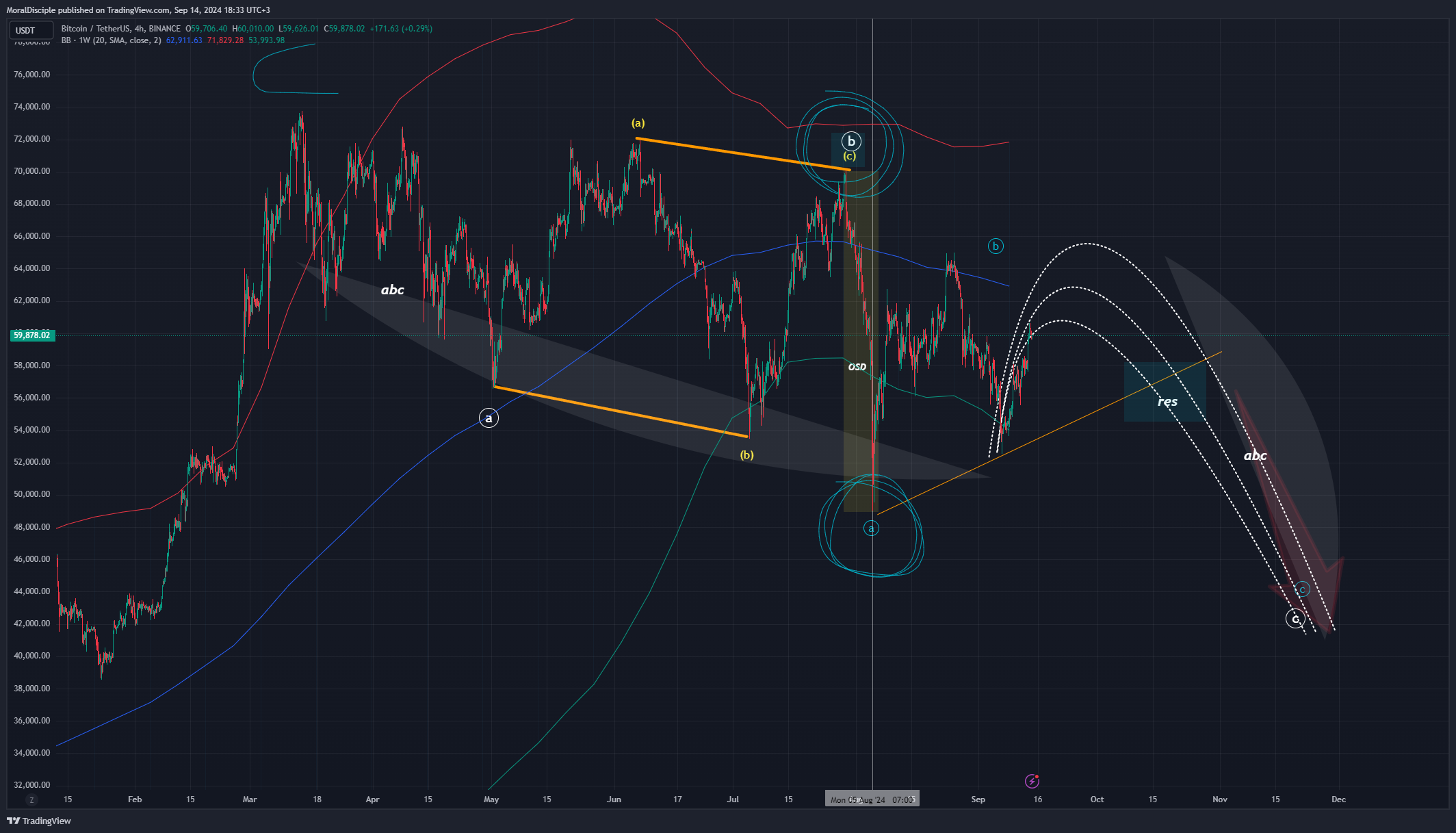The image size is (1456, 833).
Task: Click the MoralDisciple published header text
Action: 138,10
